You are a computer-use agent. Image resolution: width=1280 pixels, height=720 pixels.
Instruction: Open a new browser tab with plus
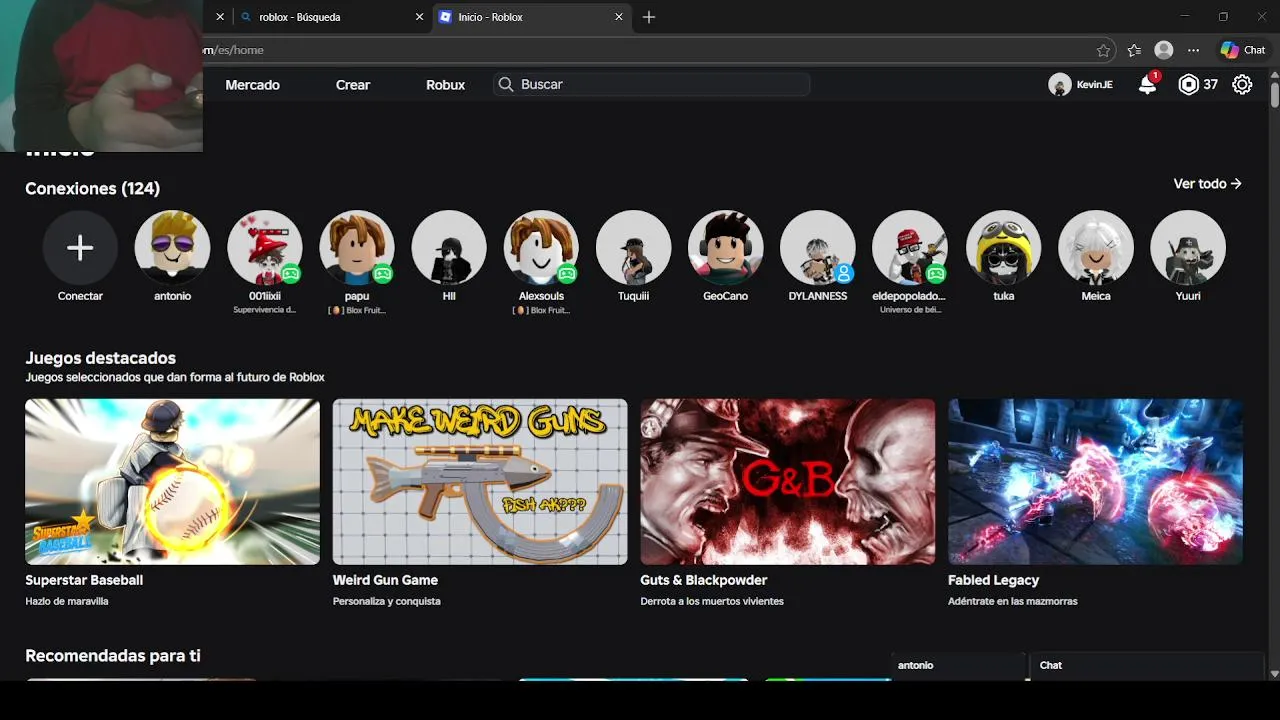pyautogui.click(x=649, y=17)
